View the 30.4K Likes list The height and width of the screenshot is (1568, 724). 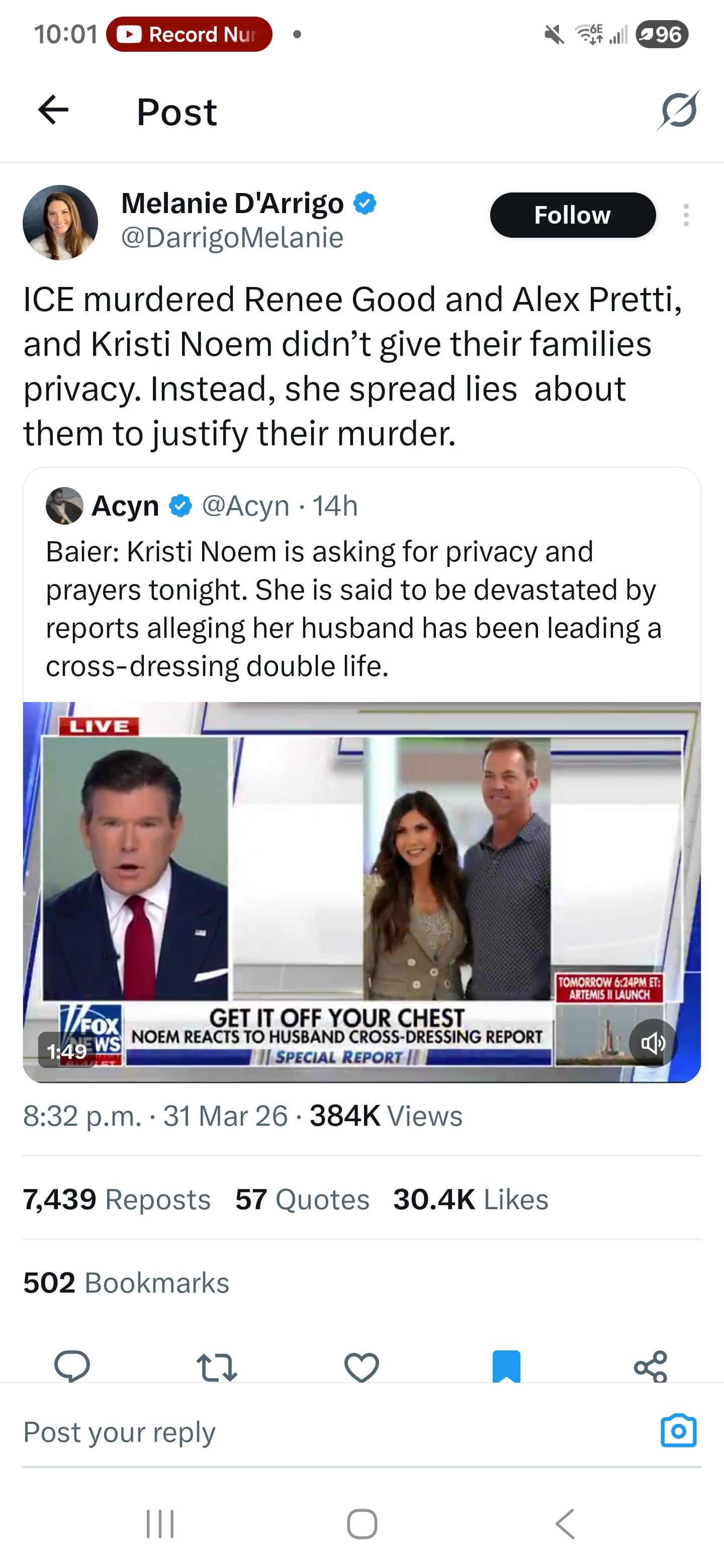coord(471,1199)
